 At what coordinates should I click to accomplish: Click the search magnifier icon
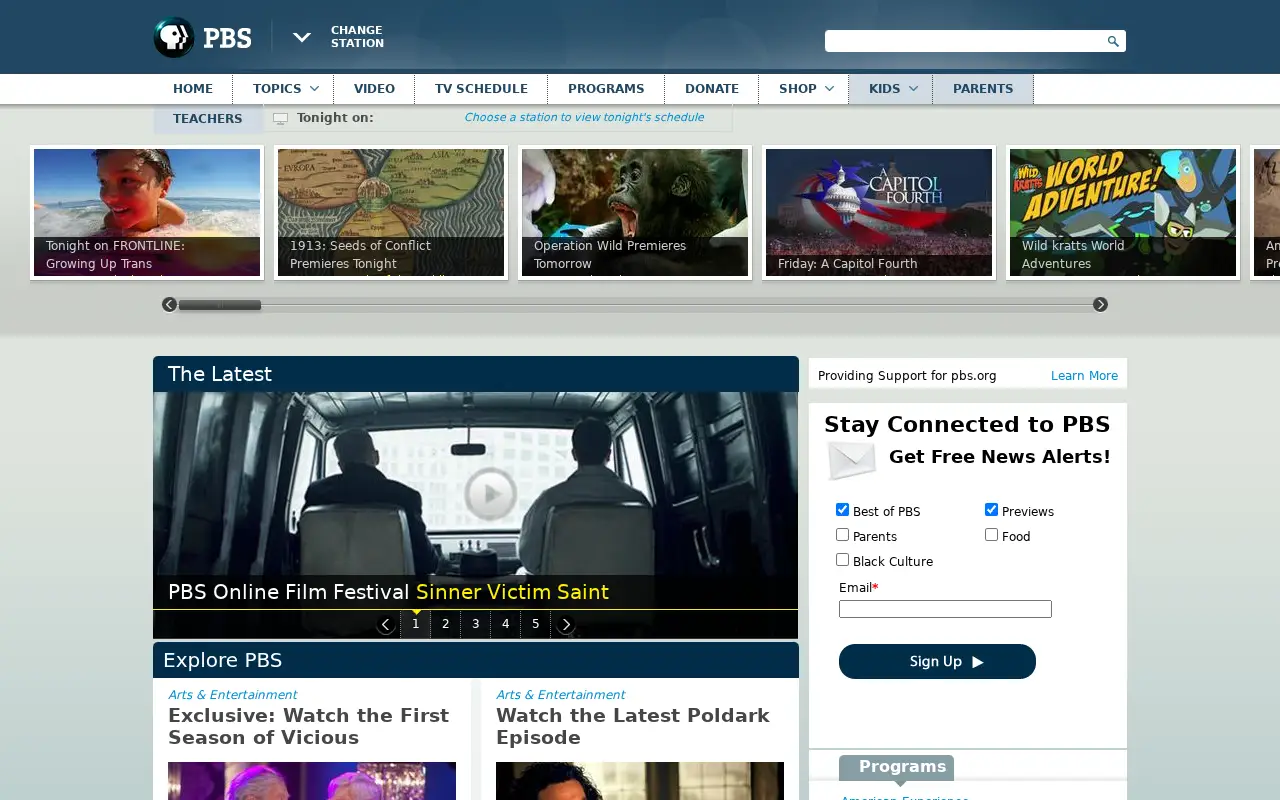(1113, 41)
